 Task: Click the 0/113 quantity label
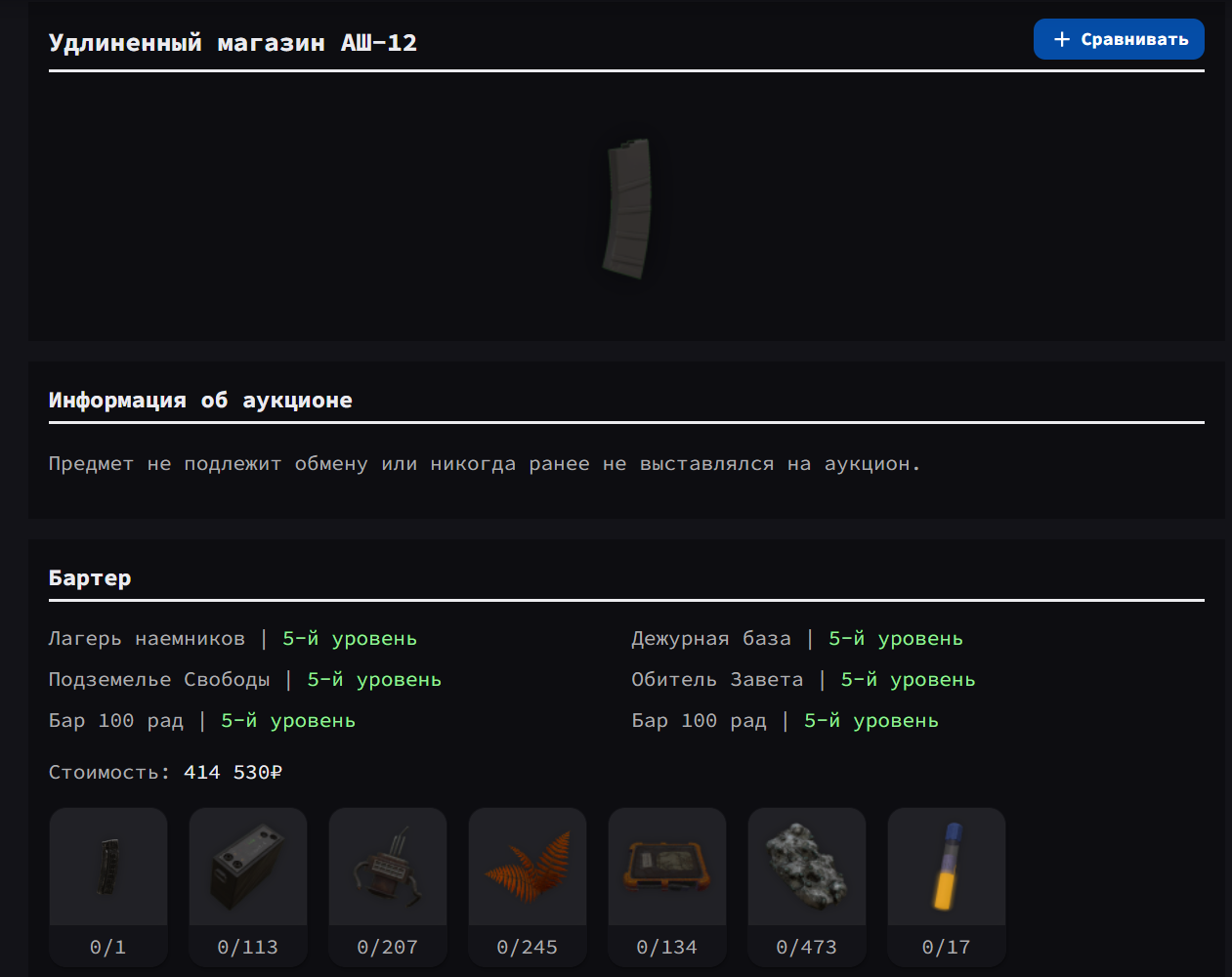click(x=248, y=947)
